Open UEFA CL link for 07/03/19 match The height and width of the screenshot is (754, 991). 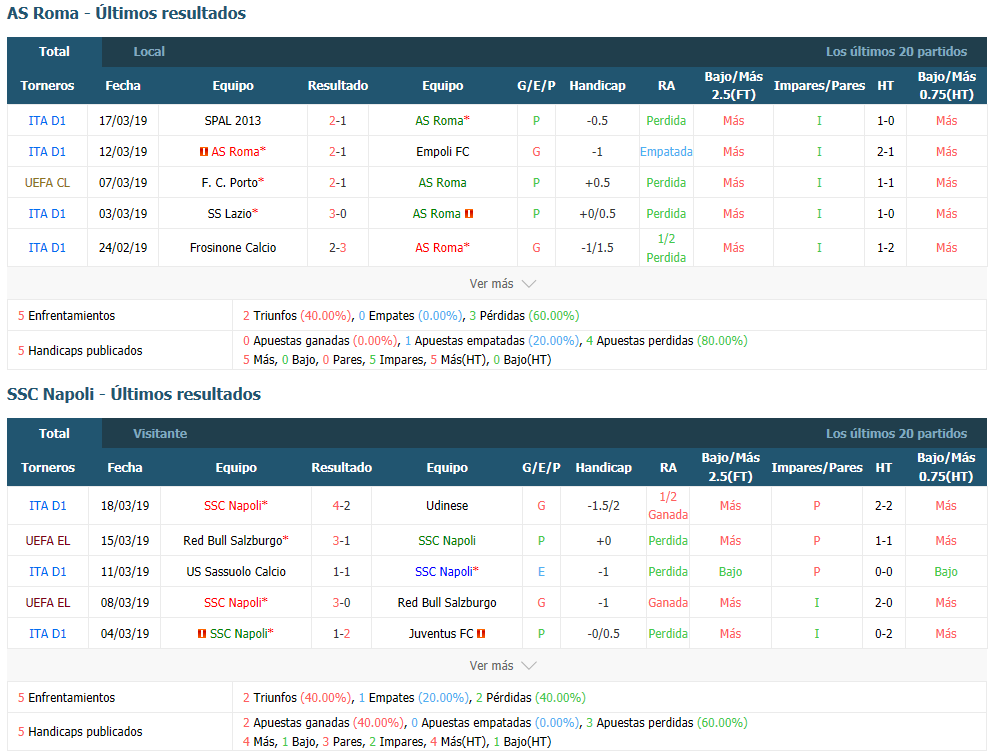(x=47, y=183)
